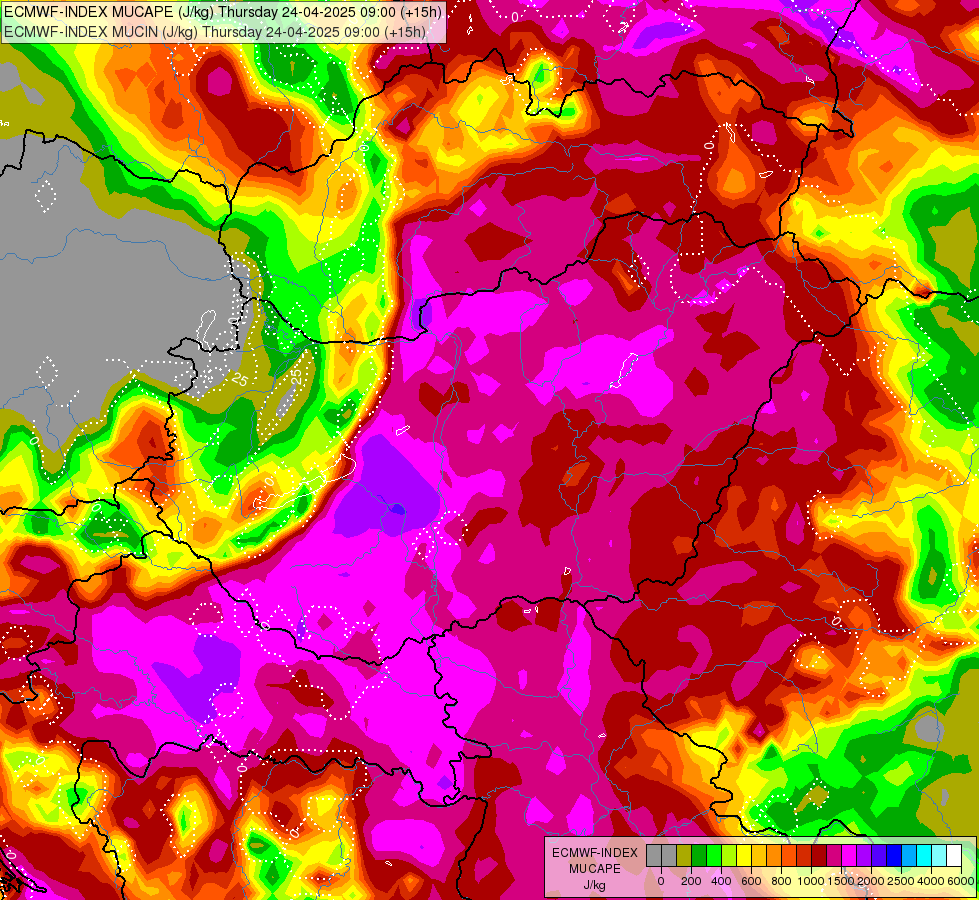Click the pure yellow legend swatch
This screenshot has width=979, height=900.
tap(744, 855)
